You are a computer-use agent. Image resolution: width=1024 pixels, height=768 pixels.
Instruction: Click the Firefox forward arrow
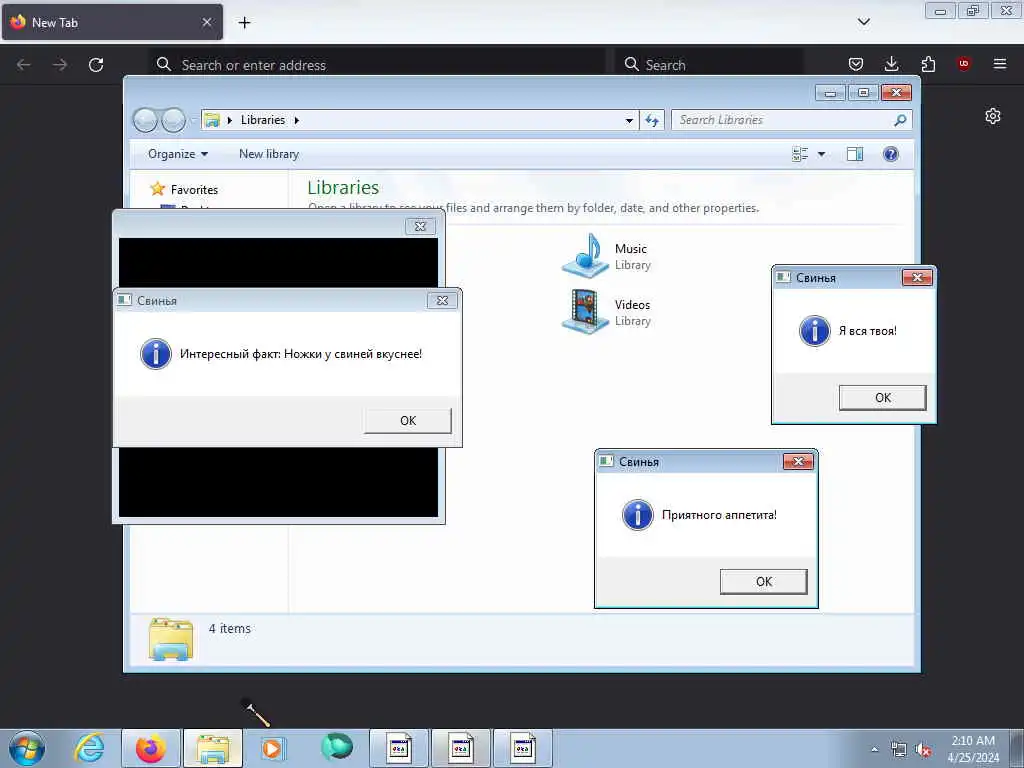(x=60, y=65)
